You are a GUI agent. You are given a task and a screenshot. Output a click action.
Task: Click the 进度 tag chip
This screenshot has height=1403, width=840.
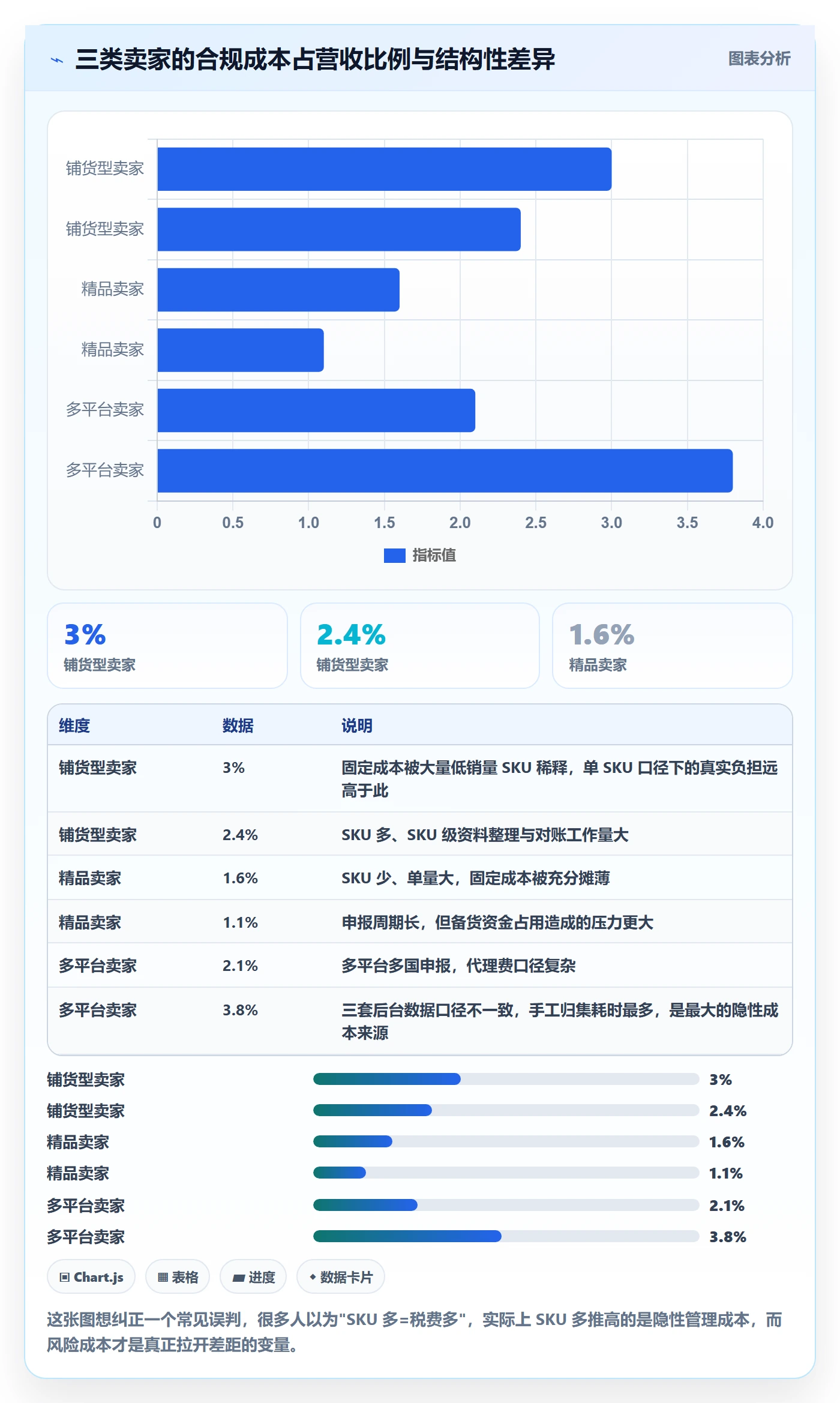click(253, 1277)
